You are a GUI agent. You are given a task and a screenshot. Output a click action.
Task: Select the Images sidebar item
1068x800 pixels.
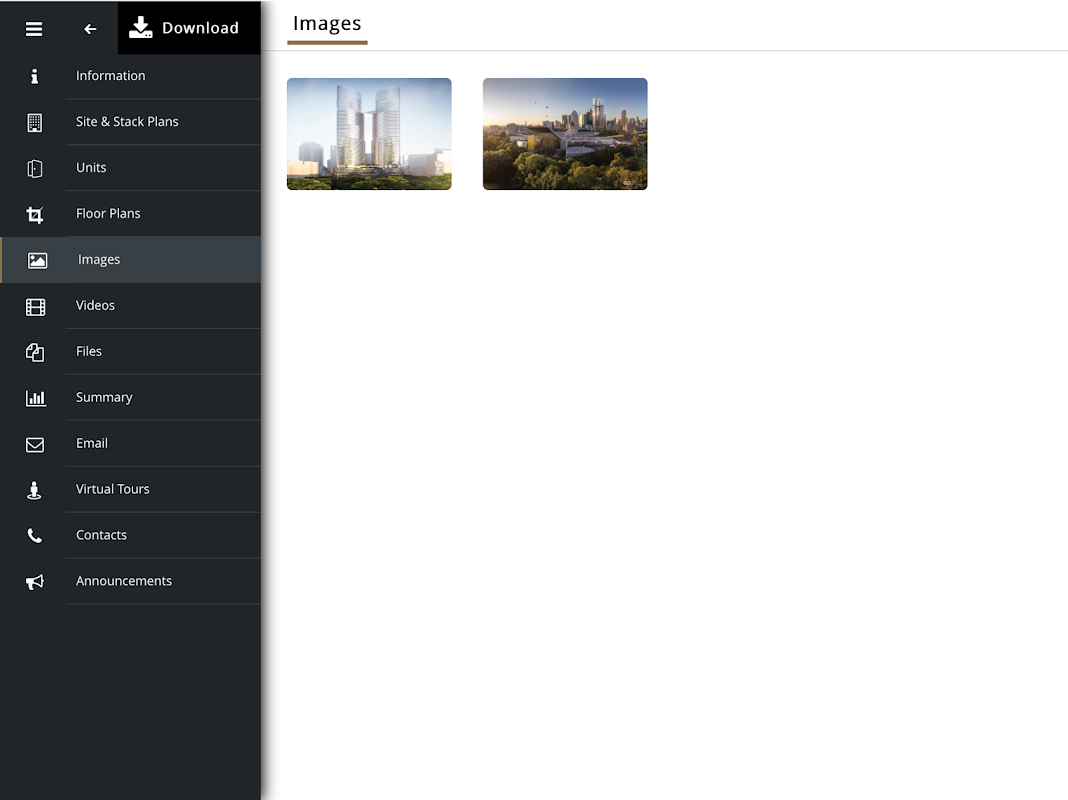coord(130,259)
